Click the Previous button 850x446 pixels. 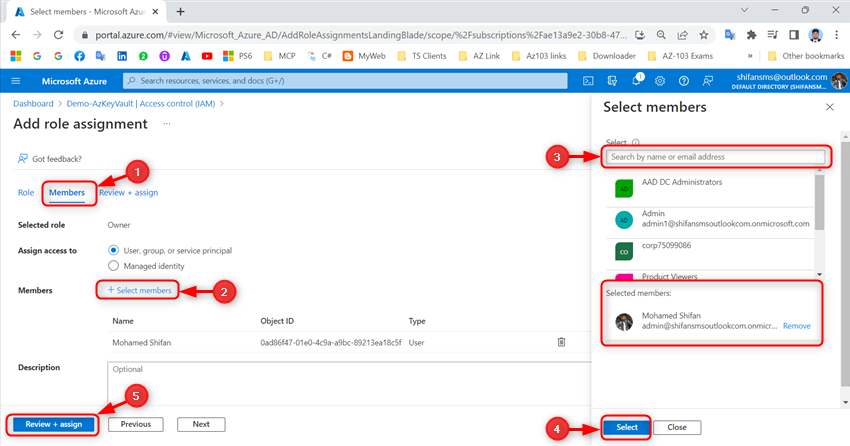click(136, 424)
